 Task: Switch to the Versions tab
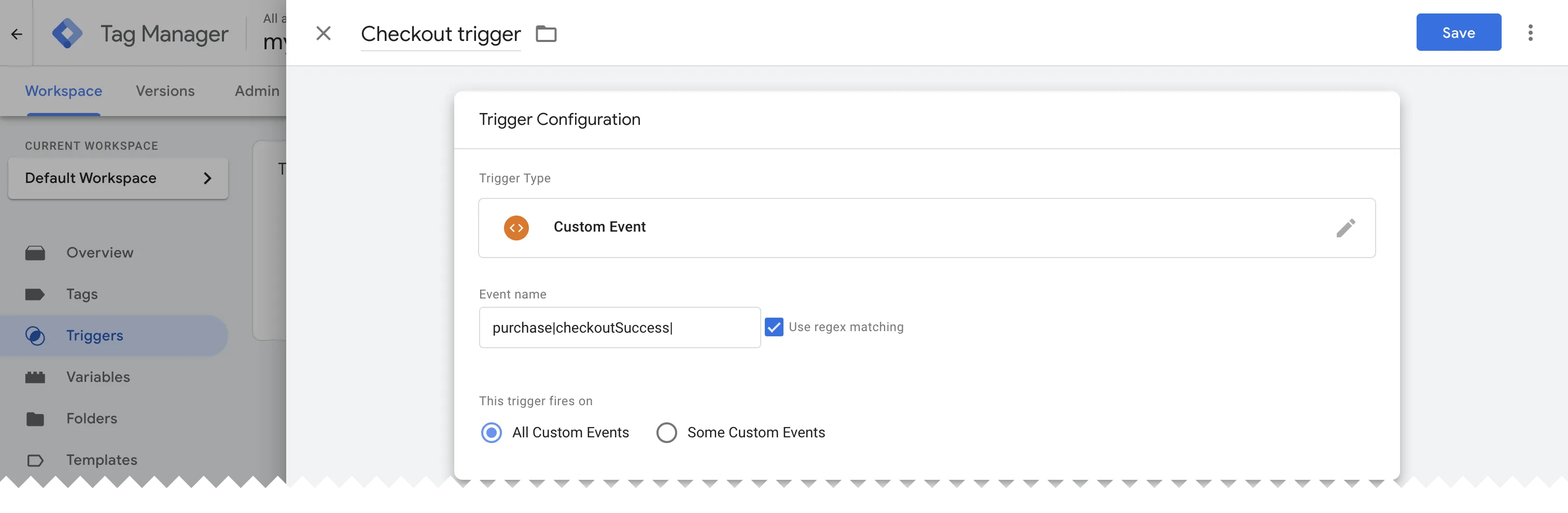click(165, 91)
